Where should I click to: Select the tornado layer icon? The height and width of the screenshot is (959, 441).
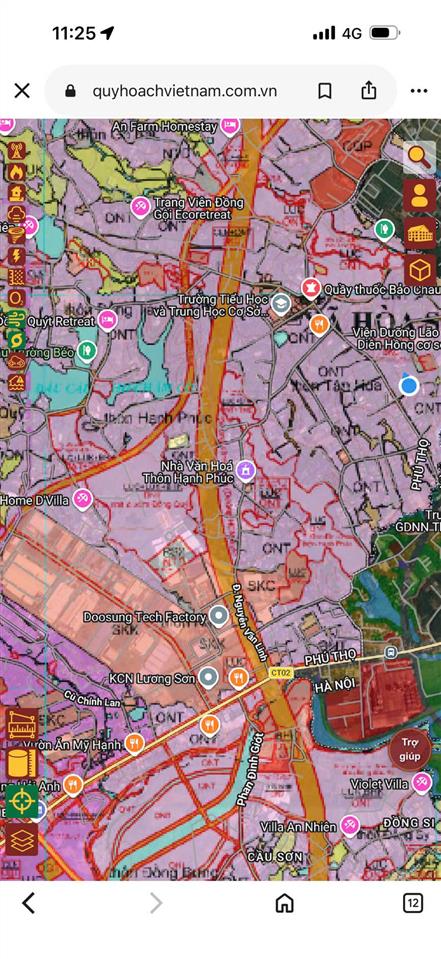(16, 234)
